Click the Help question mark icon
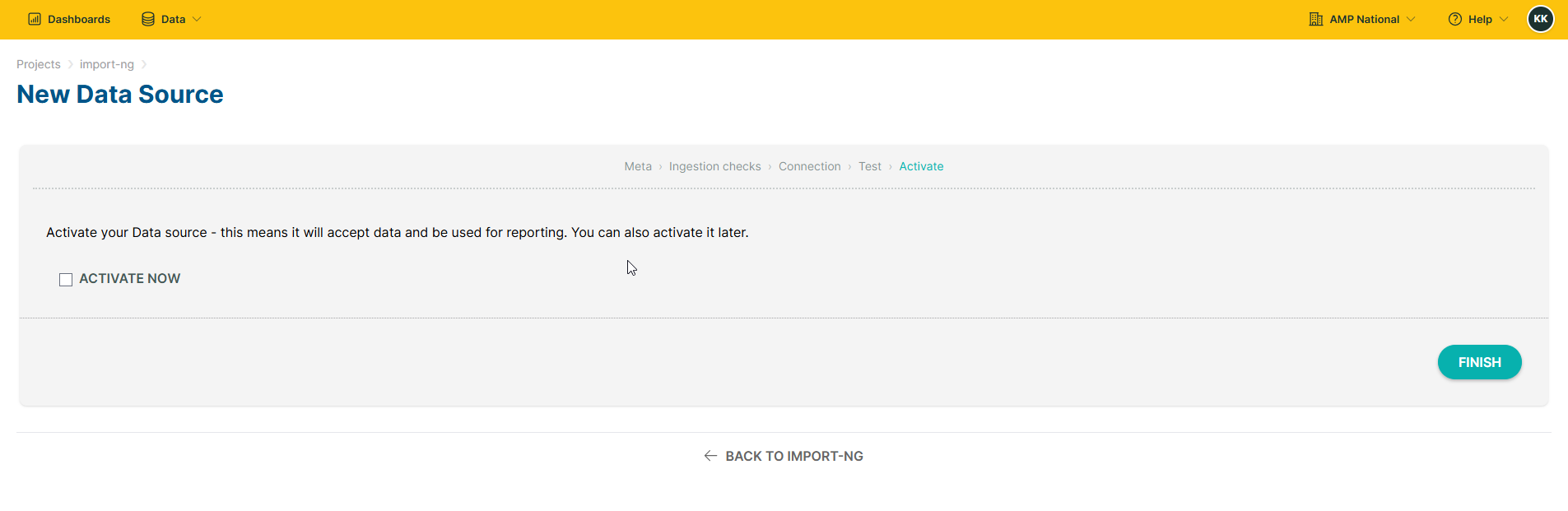1568x511 pixels. (x=1455, y=19)
